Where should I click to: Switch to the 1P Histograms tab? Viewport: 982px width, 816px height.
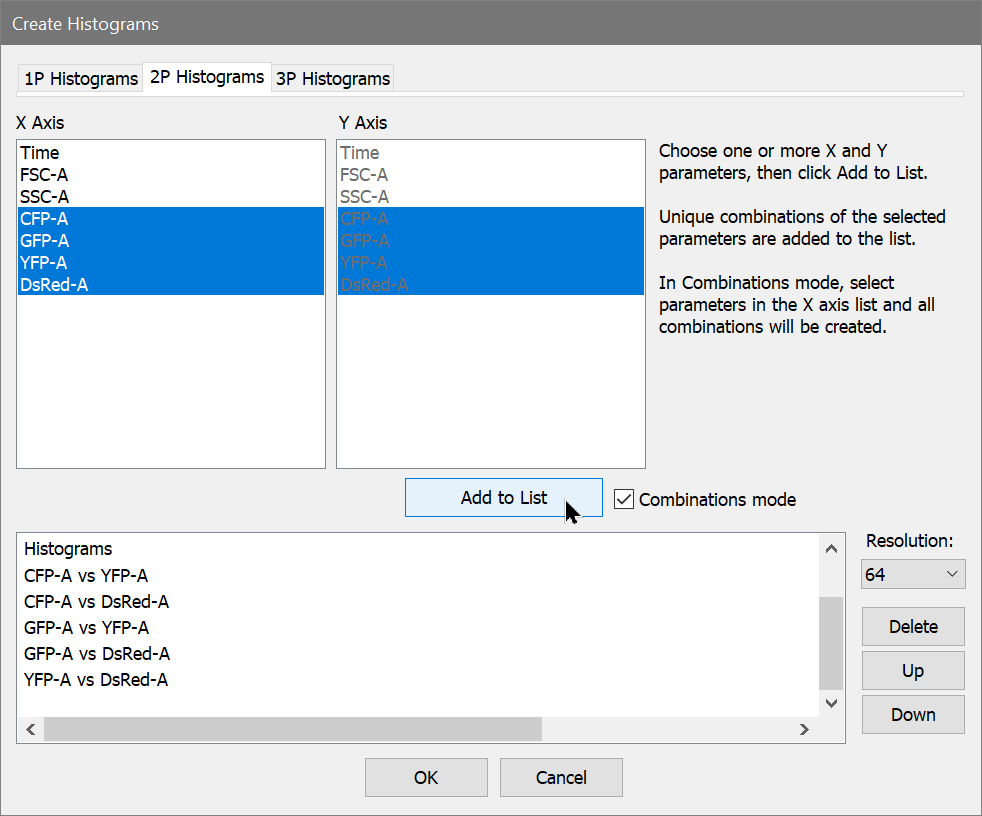(80, 79)
